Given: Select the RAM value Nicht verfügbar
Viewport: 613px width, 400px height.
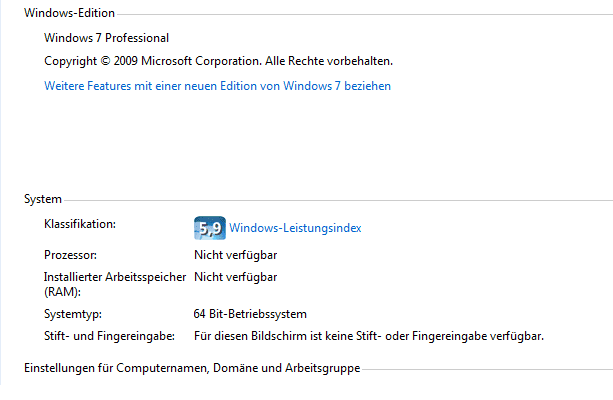Looking at the screenshot, I should (235, 277).
